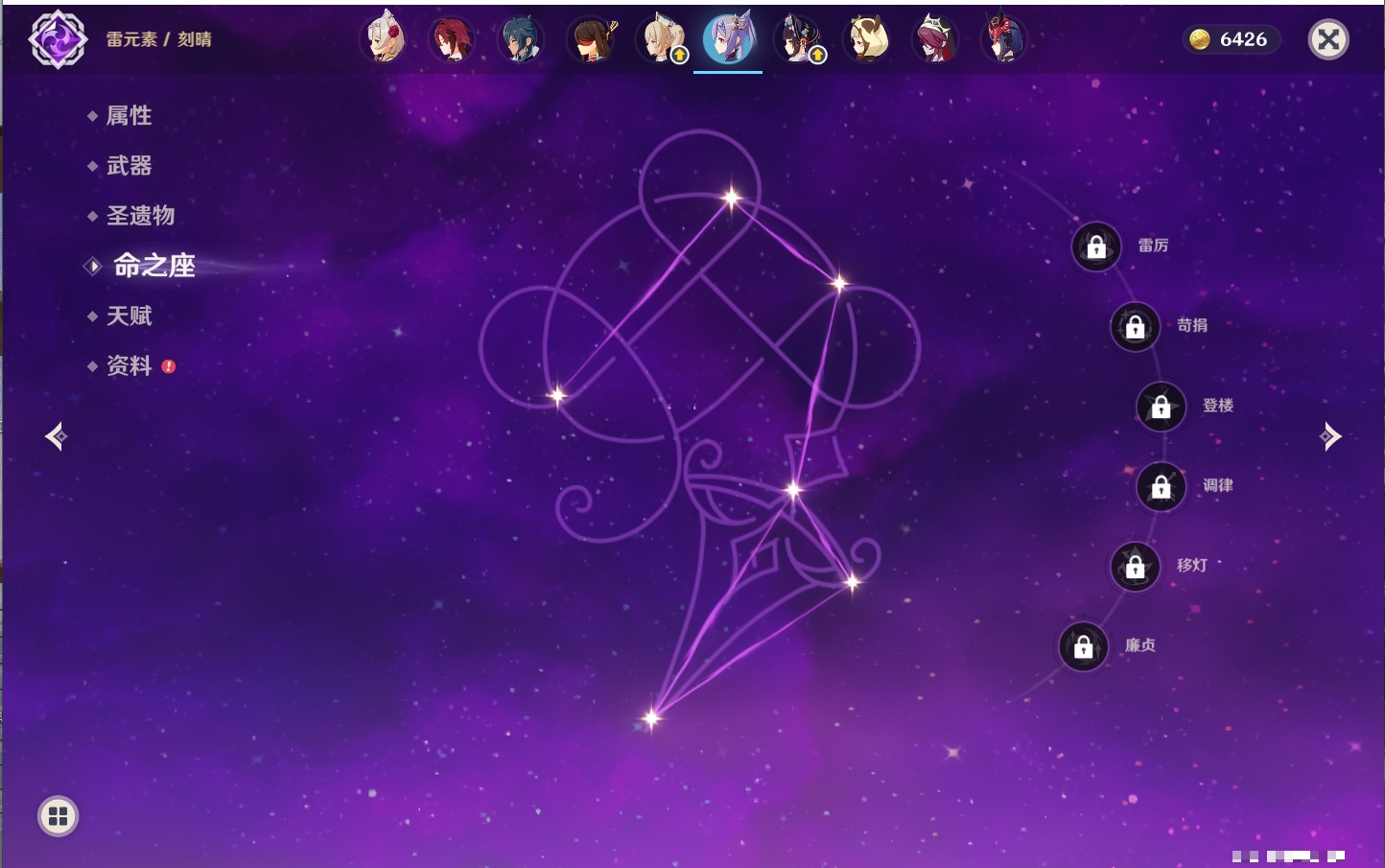
Task: Open the 调律 constellation label
Action: 1218,485
